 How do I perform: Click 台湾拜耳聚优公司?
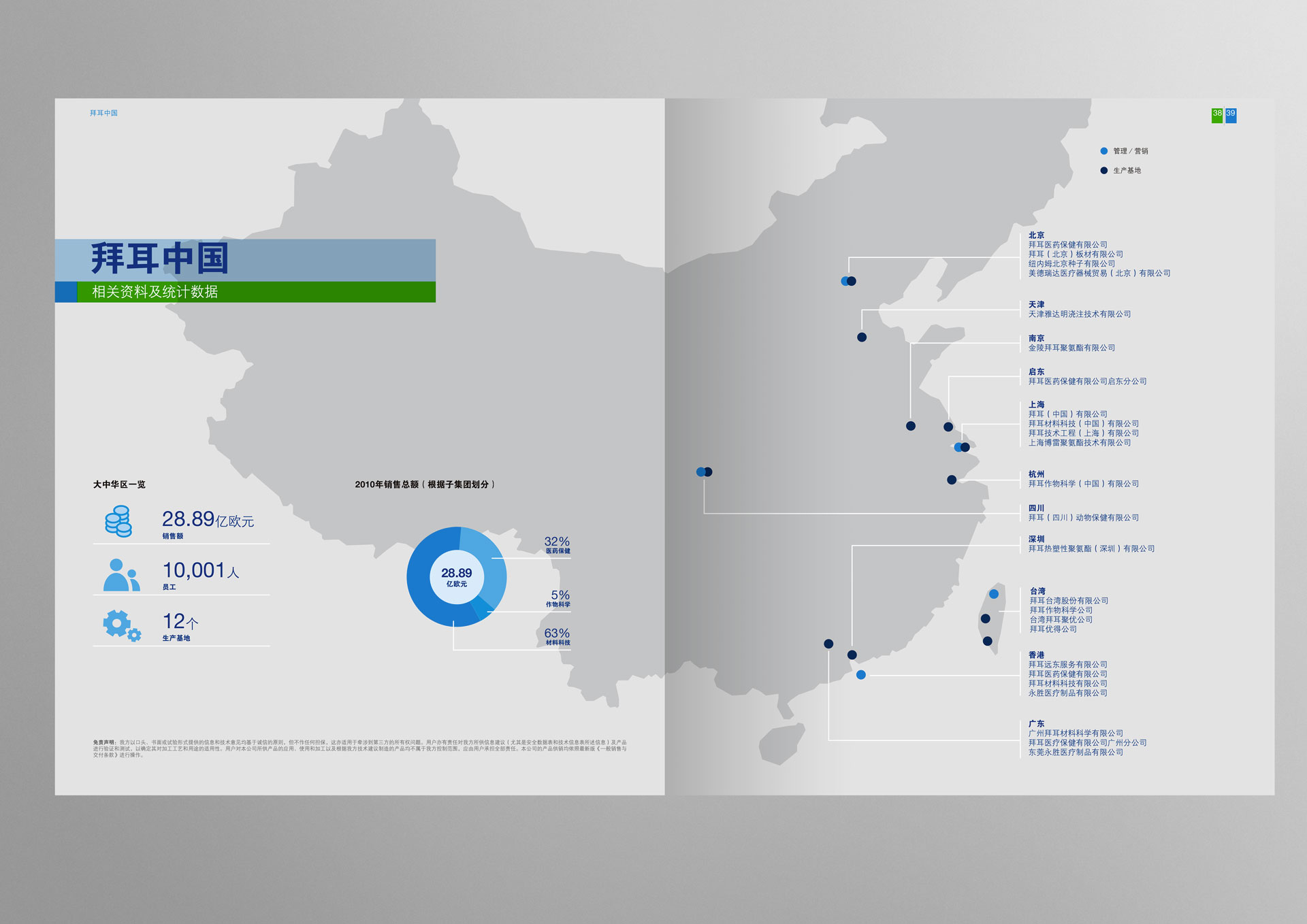tap(1061, 620)
